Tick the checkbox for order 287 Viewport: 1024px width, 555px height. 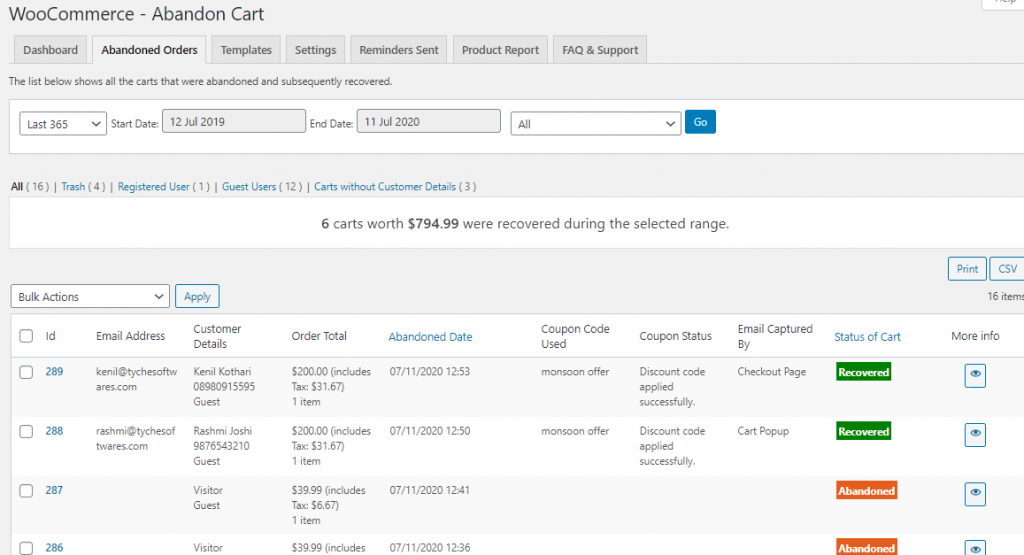pyautogui.click(x=26, y=490)
